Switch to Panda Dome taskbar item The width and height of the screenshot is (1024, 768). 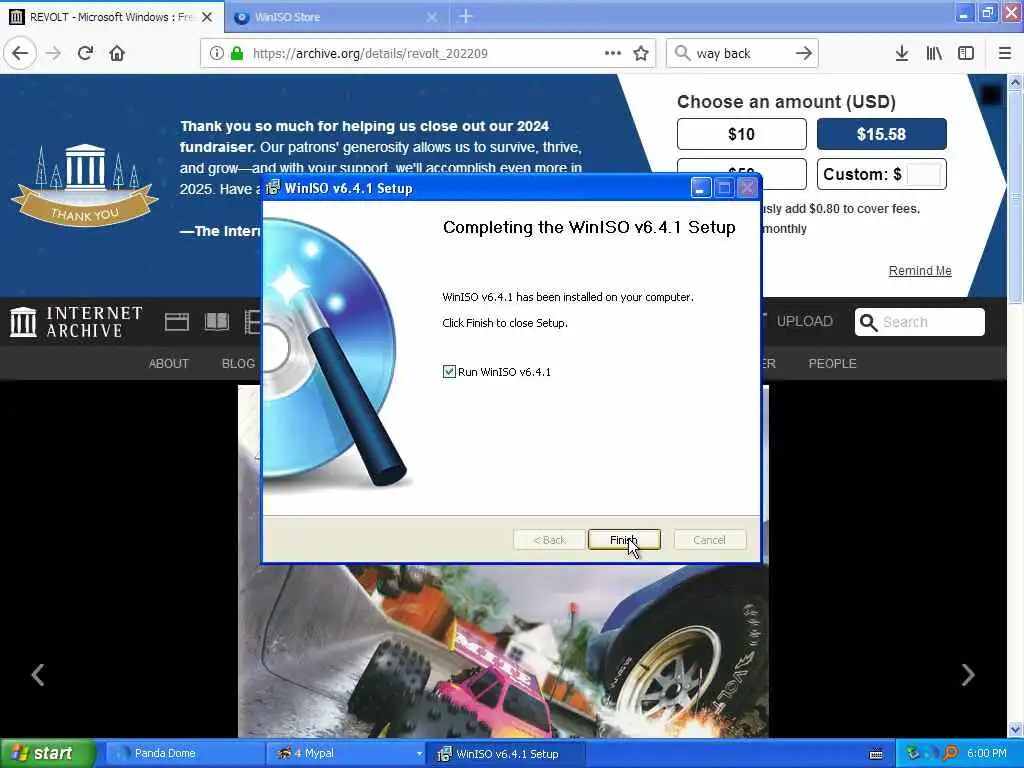(x=184, y=753)
